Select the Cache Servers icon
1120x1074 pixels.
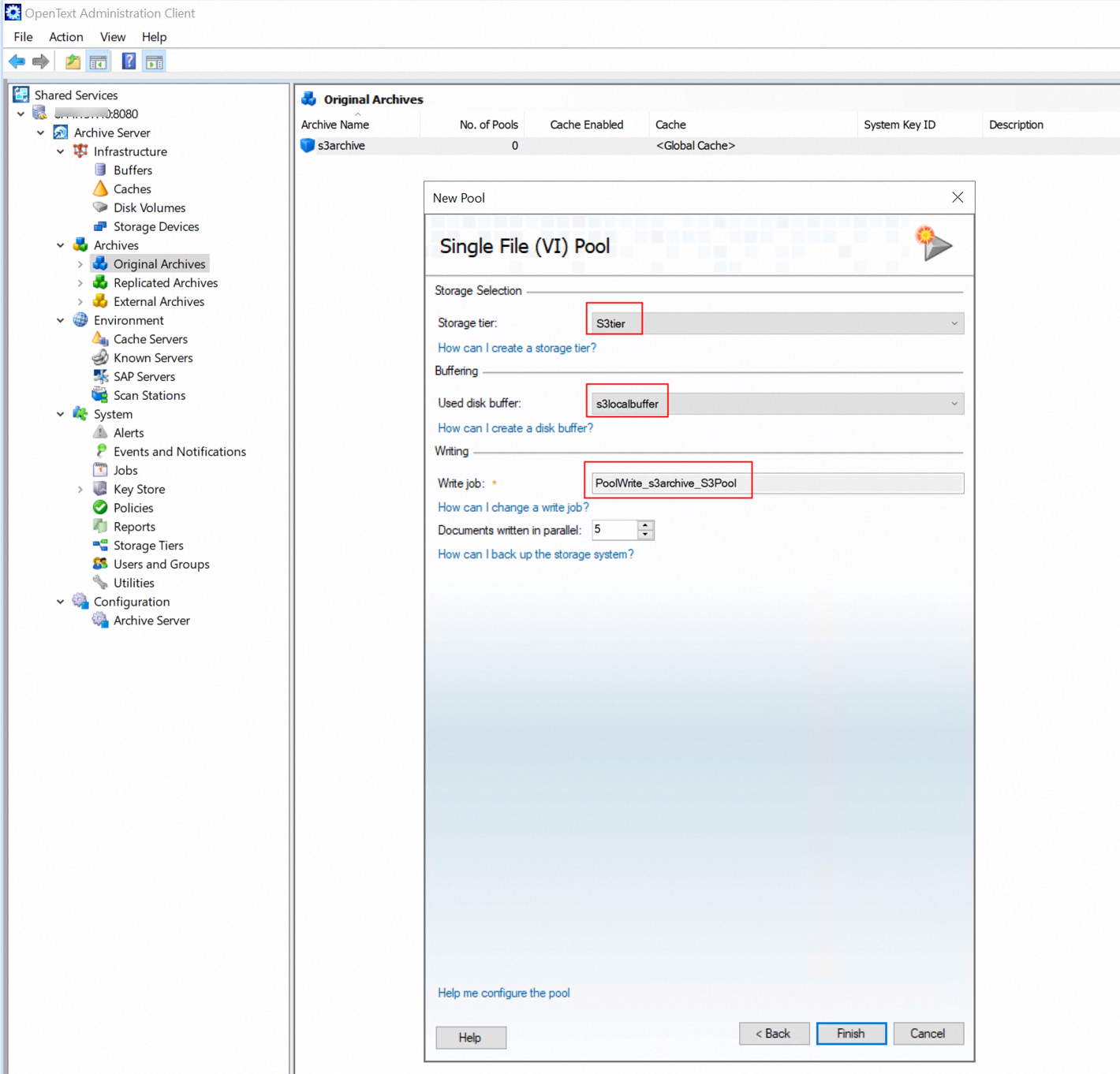pos(100,338)
